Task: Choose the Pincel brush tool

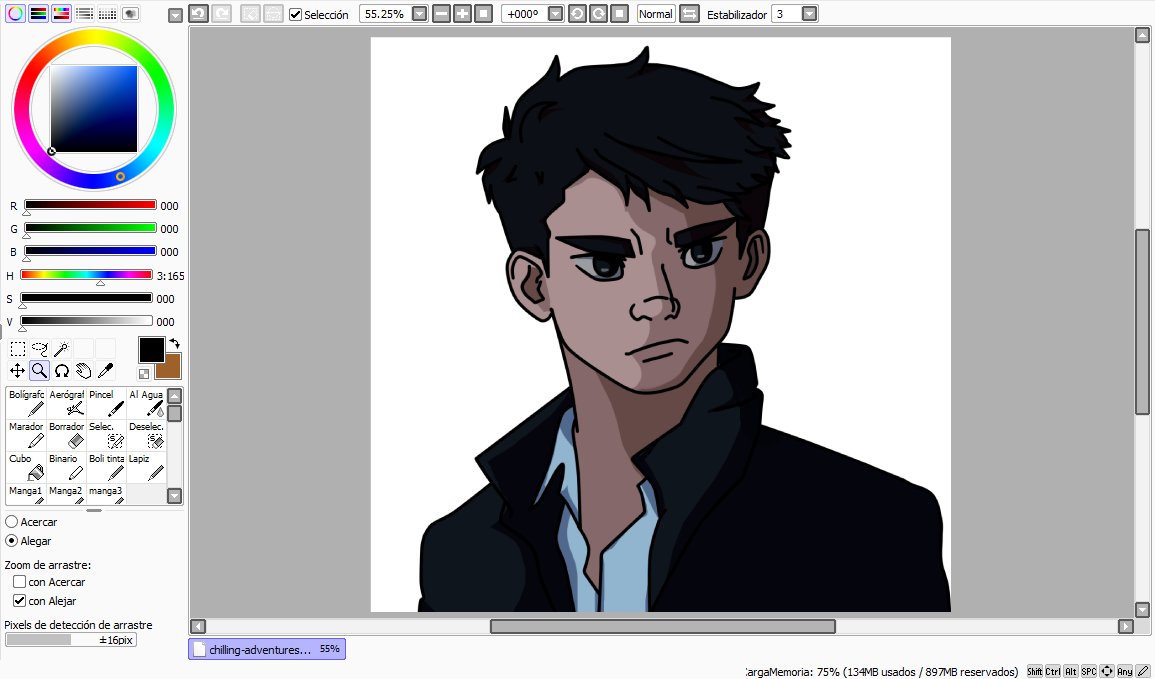Action: [106, 404]
